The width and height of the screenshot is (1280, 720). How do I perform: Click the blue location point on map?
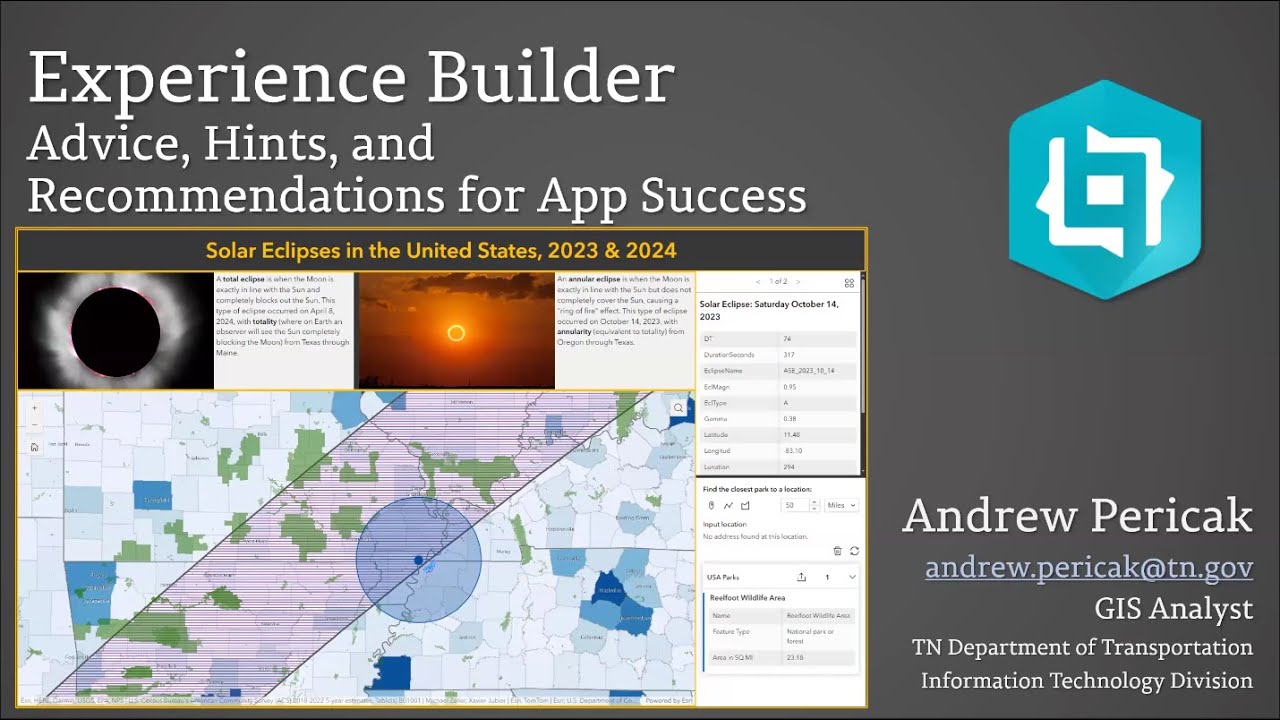coord(418,560)
